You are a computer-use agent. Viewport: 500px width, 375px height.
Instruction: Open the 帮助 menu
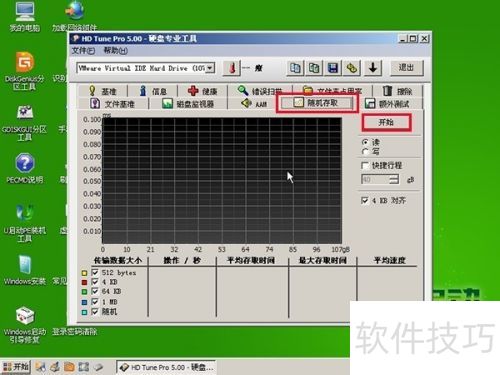[x=115, y=51]
